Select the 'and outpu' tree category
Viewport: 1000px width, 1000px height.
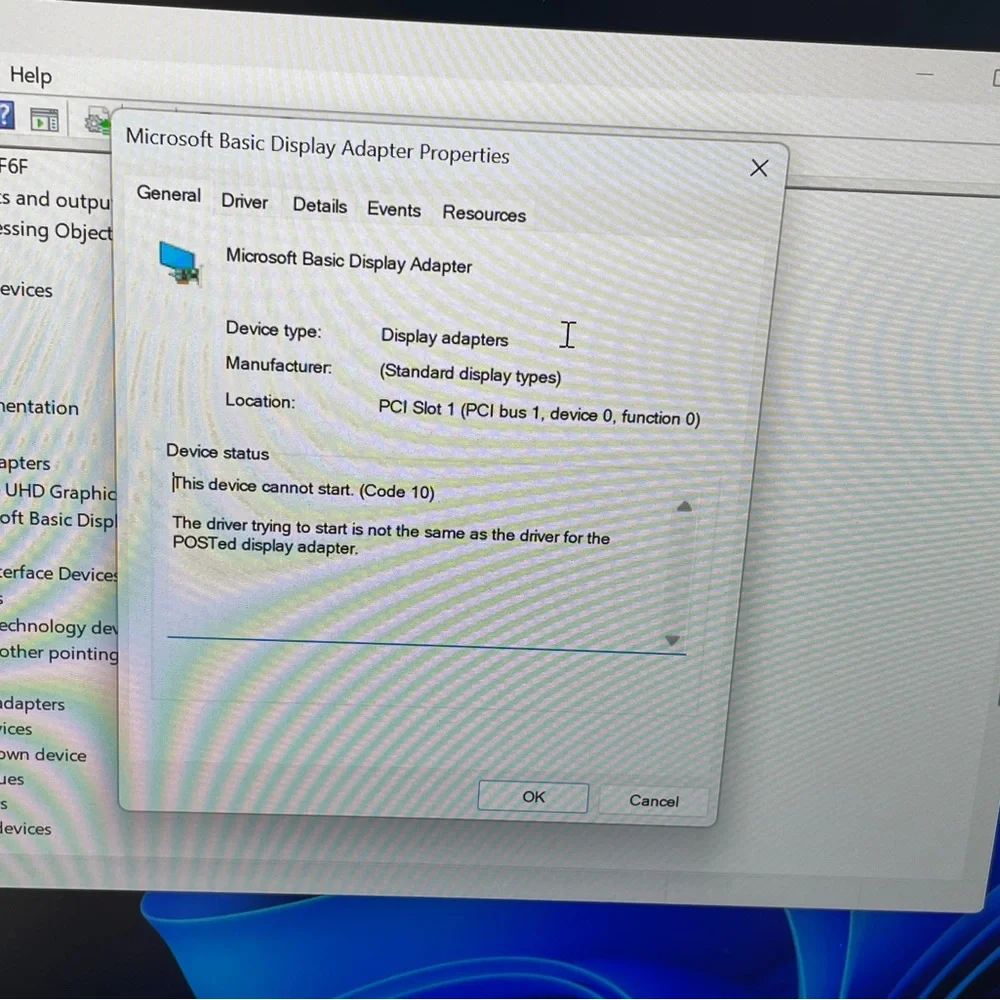[55, 200]
